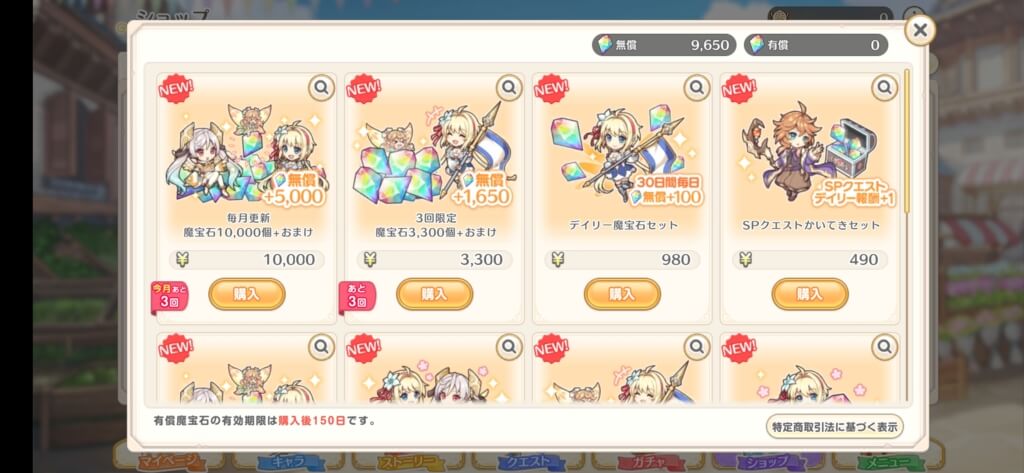Open magnifier on SPクエストかいてきセット
1024x473 pixels.
point(884,87)
